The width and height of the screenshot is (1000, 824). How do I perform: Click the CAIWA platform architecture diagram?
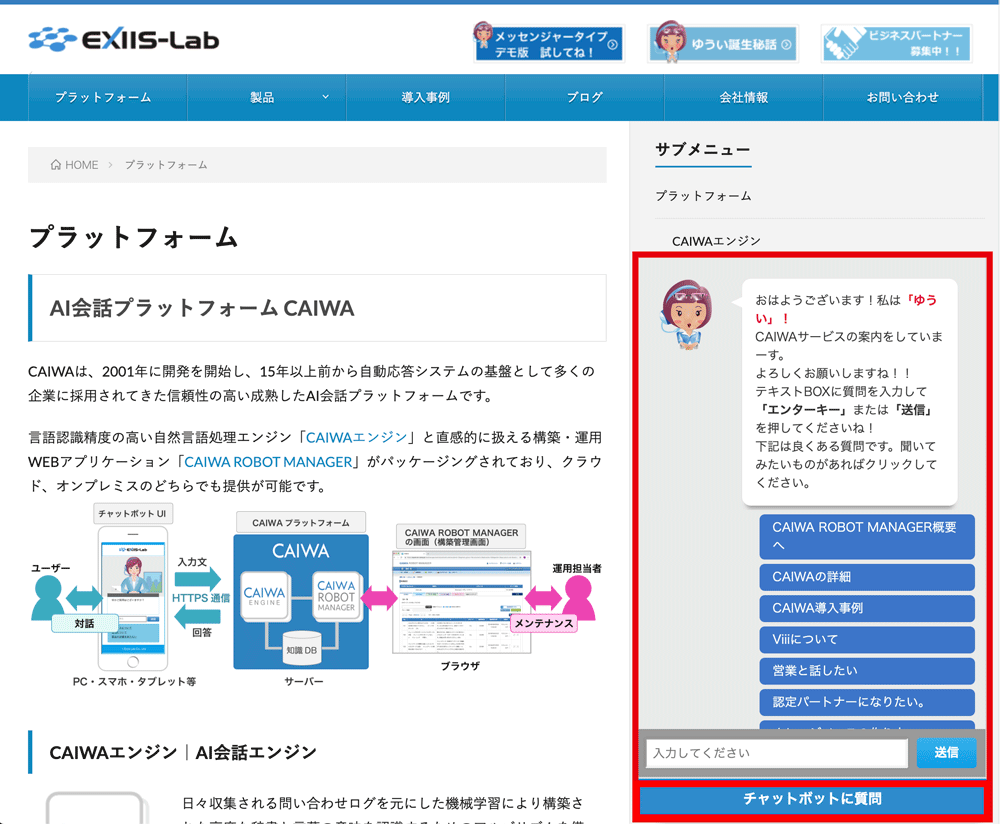[317, 596]
